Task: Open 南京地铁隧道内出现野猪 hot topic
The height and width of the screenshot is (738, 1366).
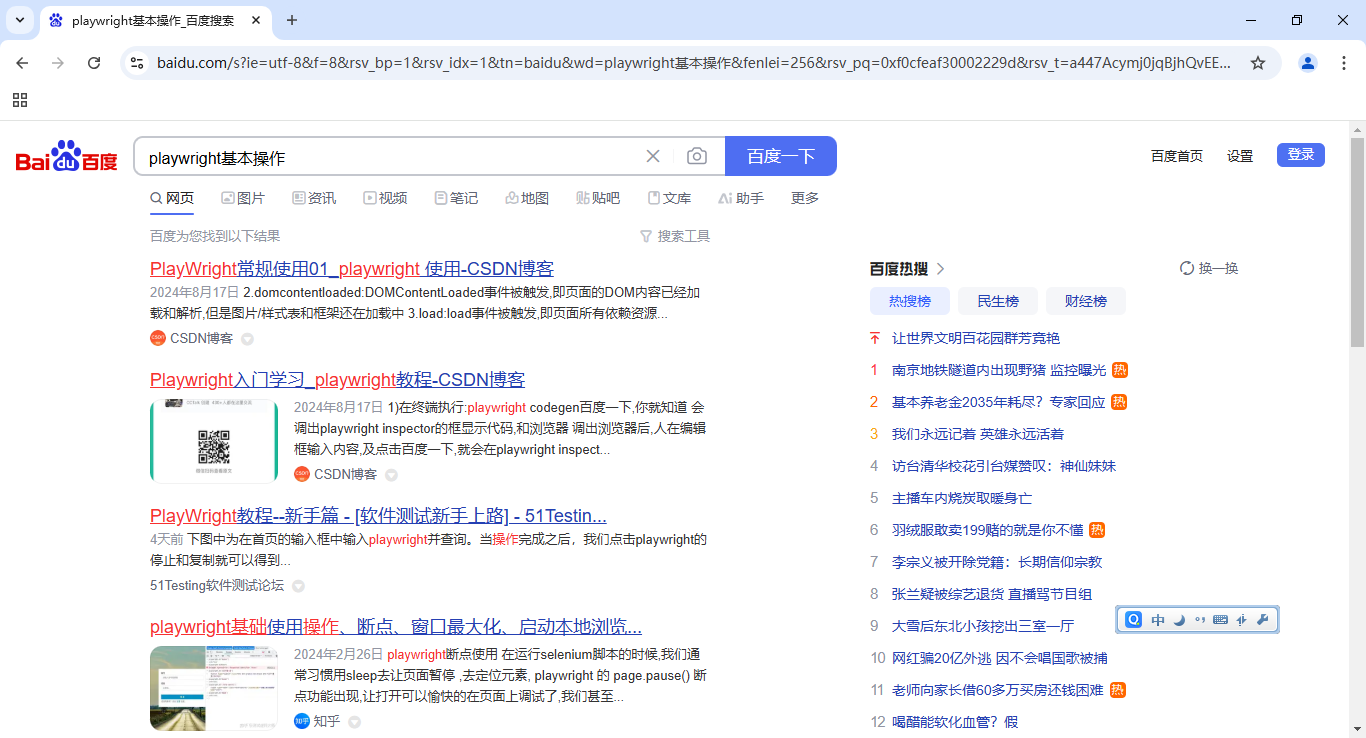Action: pyautogui.click(x=999, y=370)
